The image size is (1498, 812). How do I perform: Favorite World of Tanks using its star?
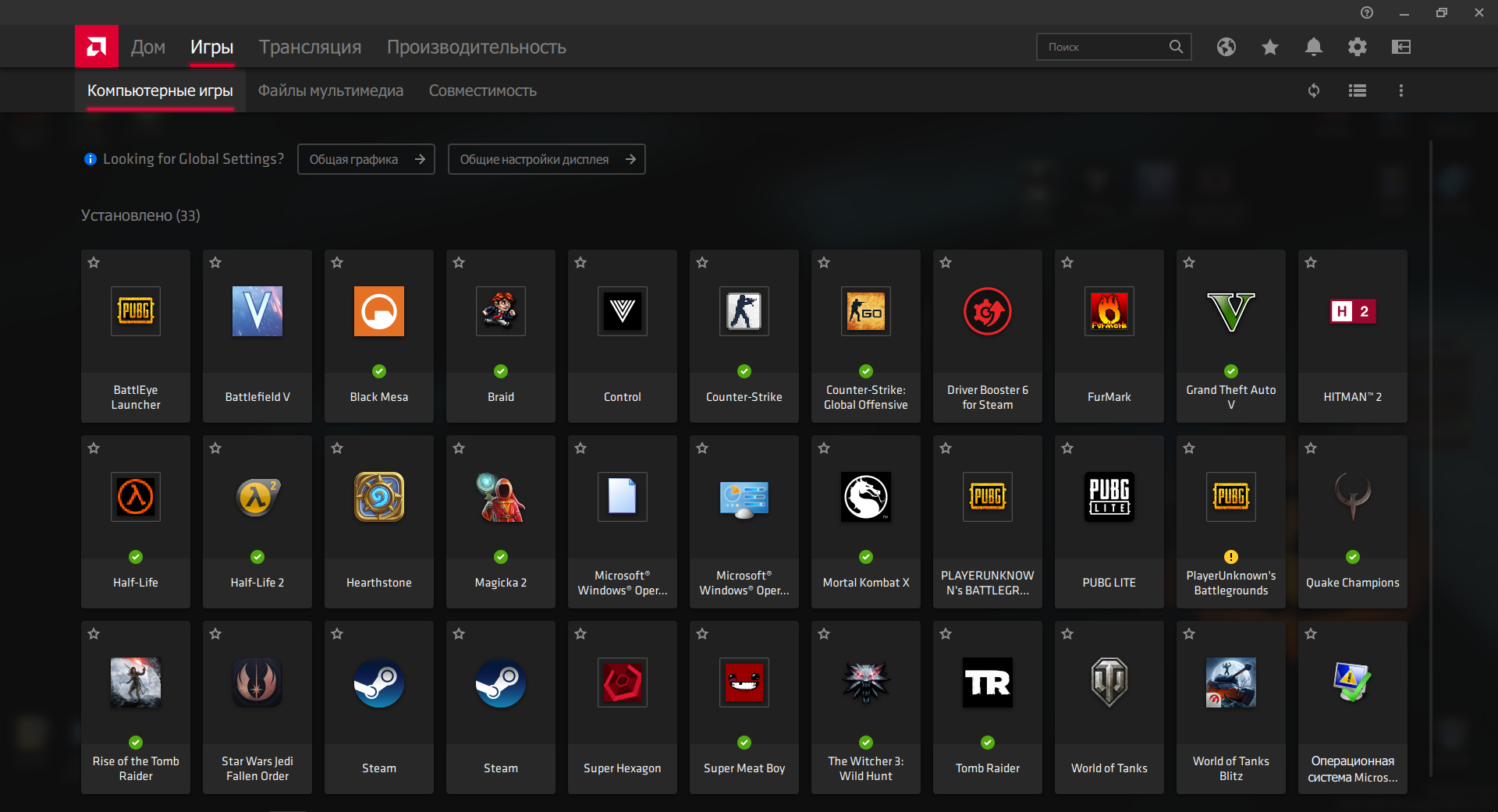click(1067, 634)
